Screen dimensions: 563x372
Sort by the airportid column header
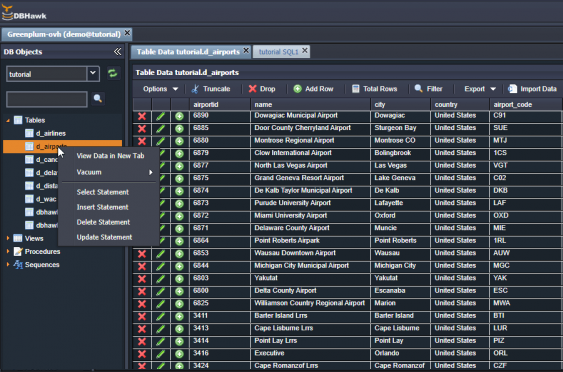(220, 104)
